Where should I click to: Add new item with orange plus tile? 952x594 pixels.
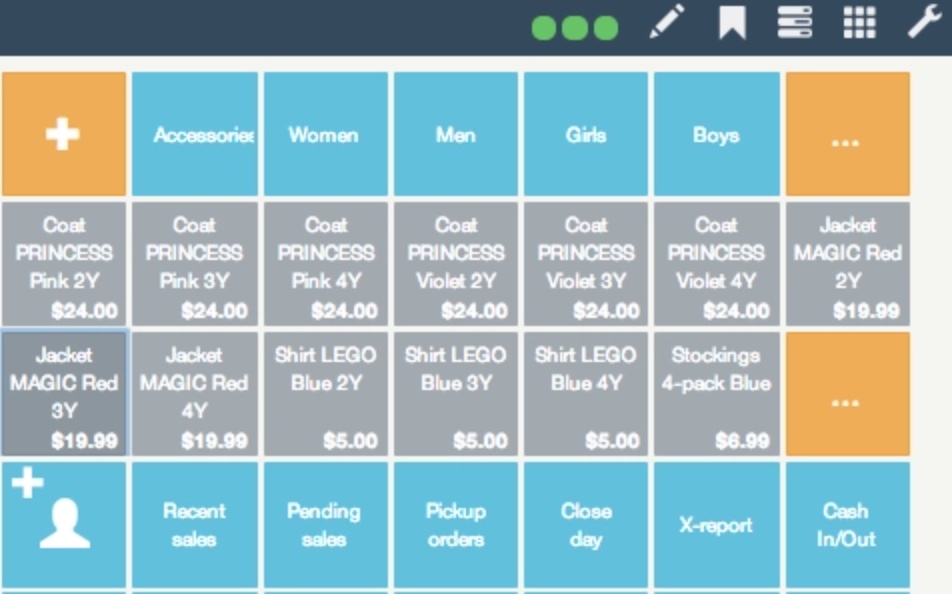coord(64,134)
